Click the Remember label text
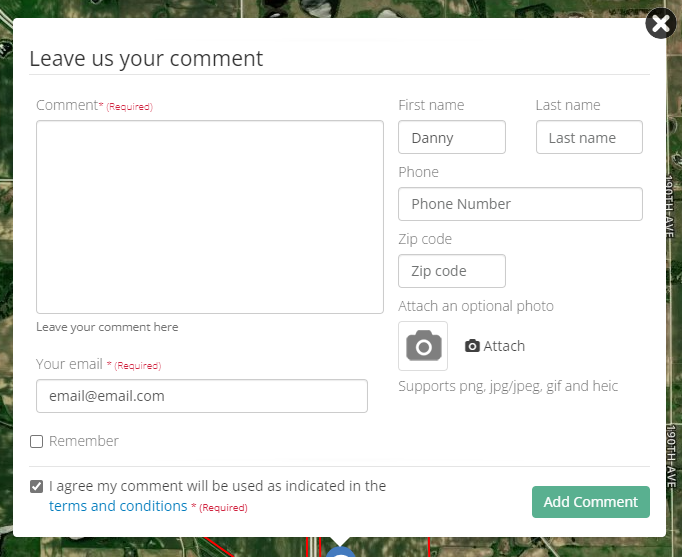 click(x=84, y=441)
